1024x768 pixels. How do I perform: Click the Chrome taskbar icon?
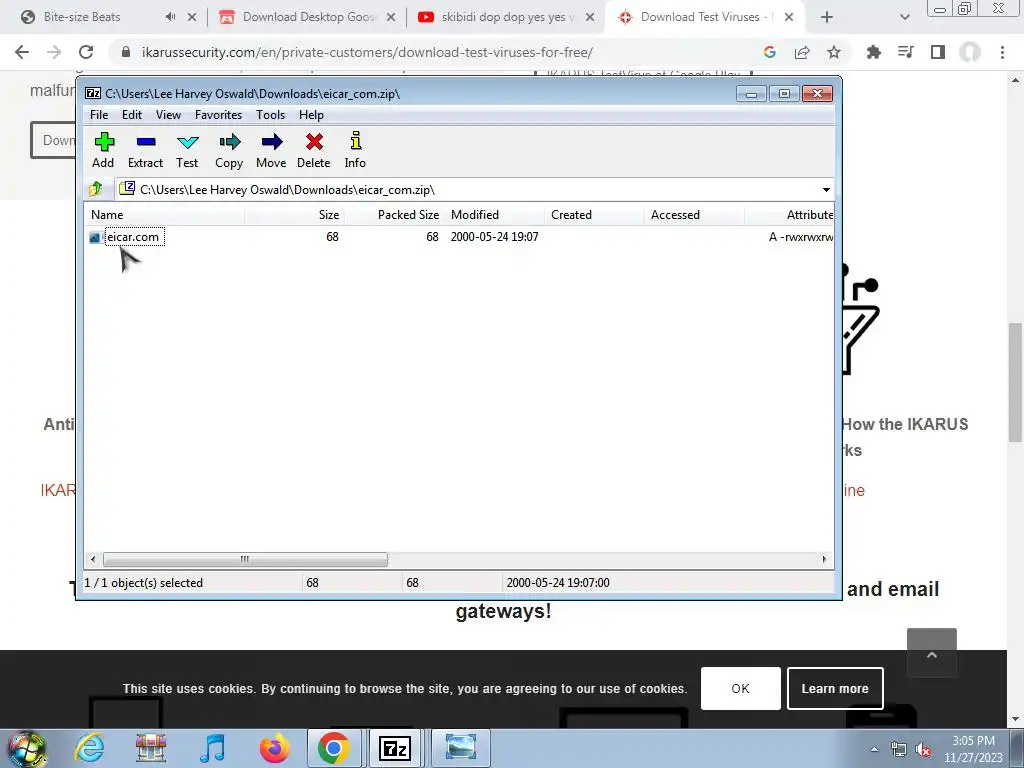coord(334,748)
